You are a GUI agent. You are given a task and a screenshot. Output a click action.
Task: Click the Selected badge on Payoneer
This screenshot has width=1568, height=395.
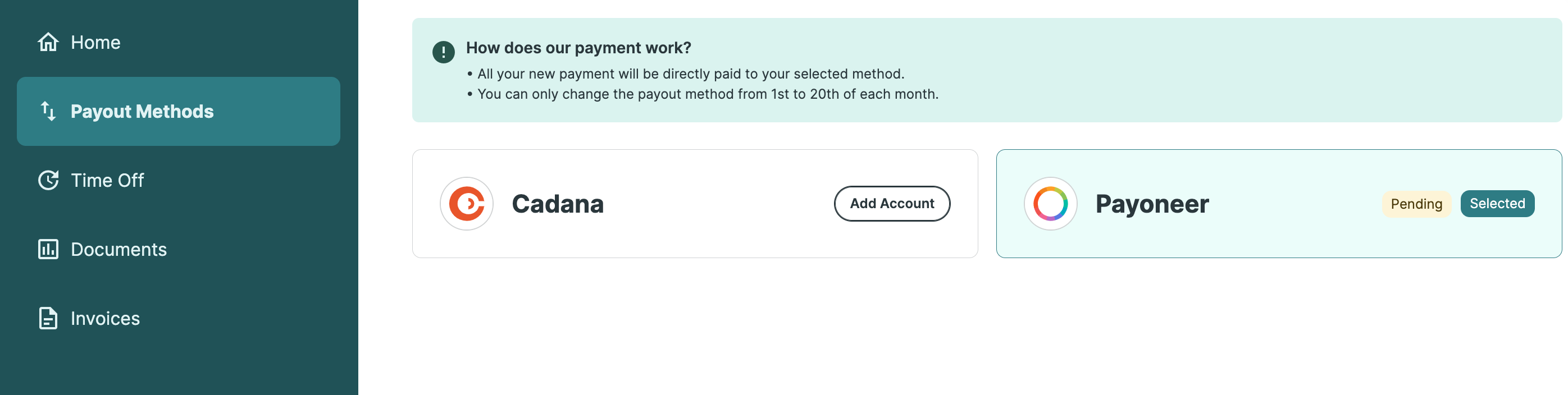click(x=1497, y=204)
